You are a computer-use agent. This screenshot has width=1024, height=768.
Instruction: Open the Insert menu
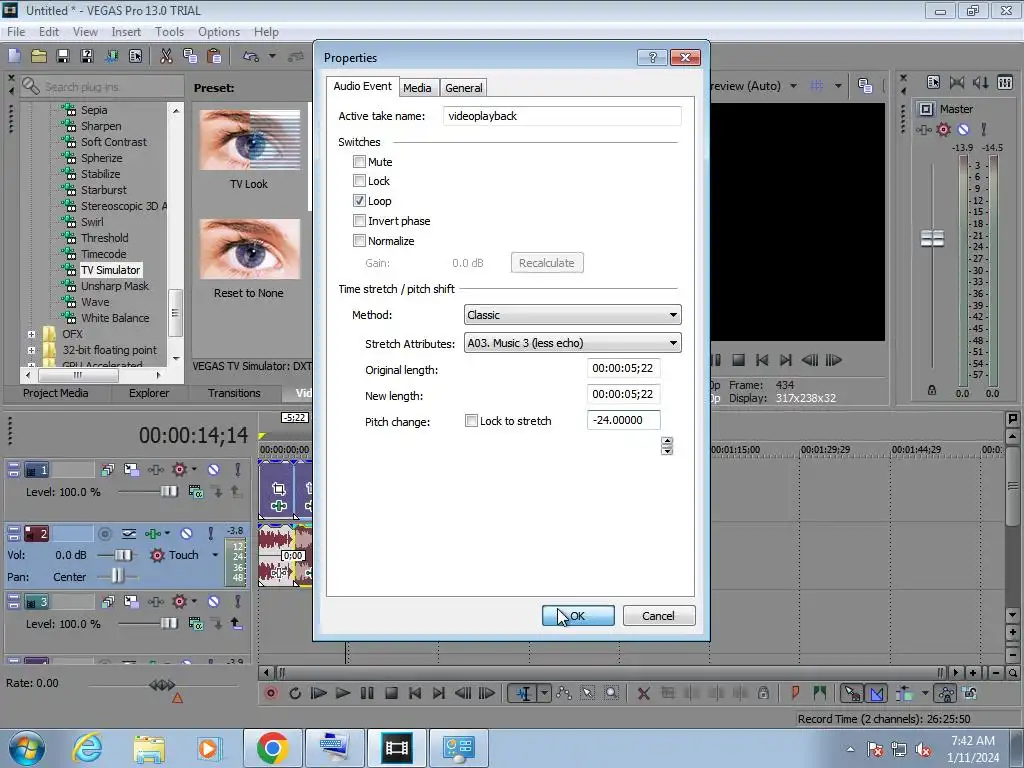[x=126, y=31]
